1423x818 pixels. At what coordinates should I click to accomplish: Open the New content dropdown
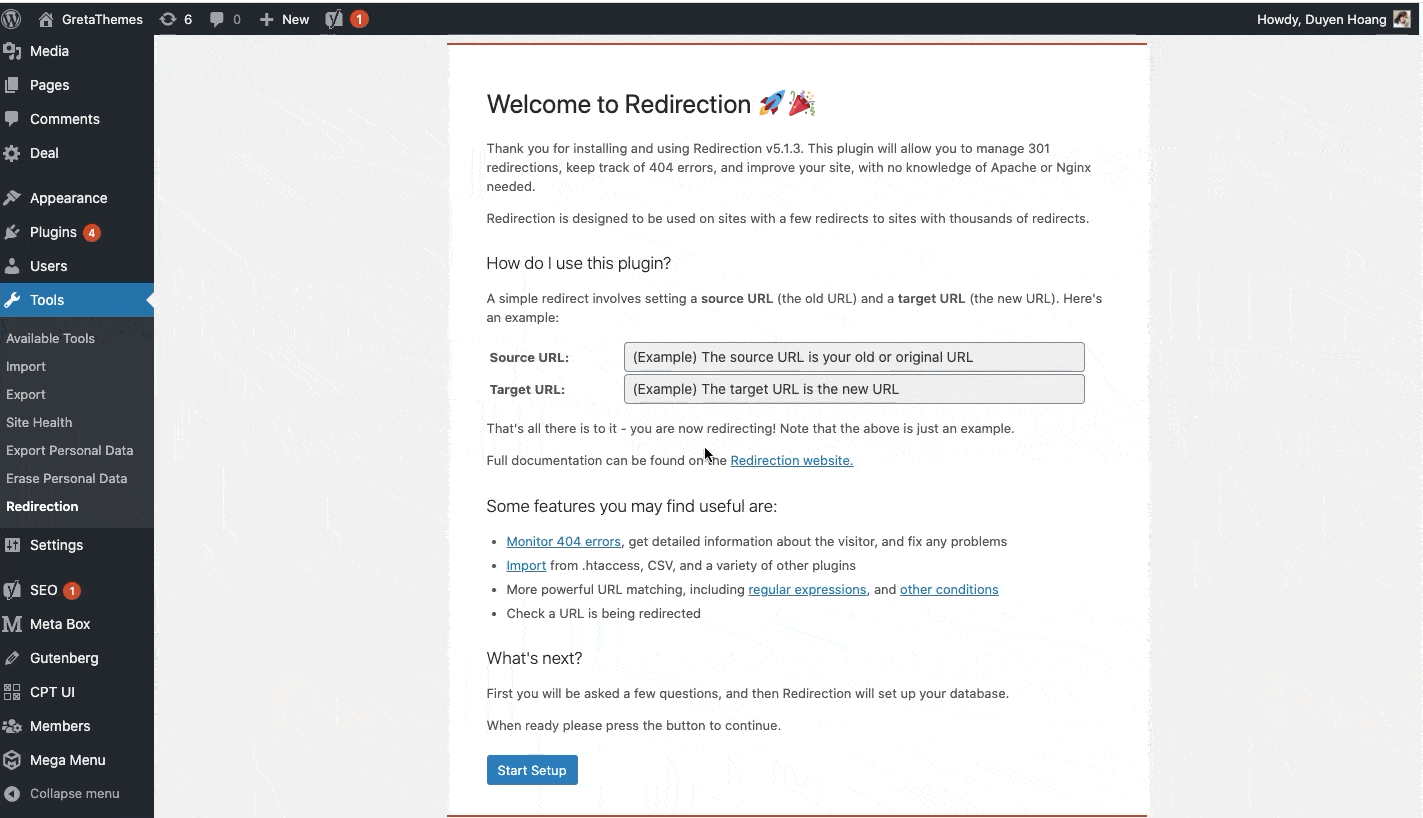(x=284, y=19)
